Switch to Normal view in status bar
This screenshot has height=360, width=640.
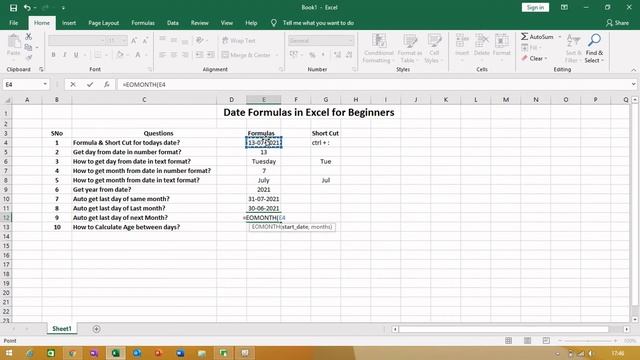pyautogui.click(x=509, y=340)
